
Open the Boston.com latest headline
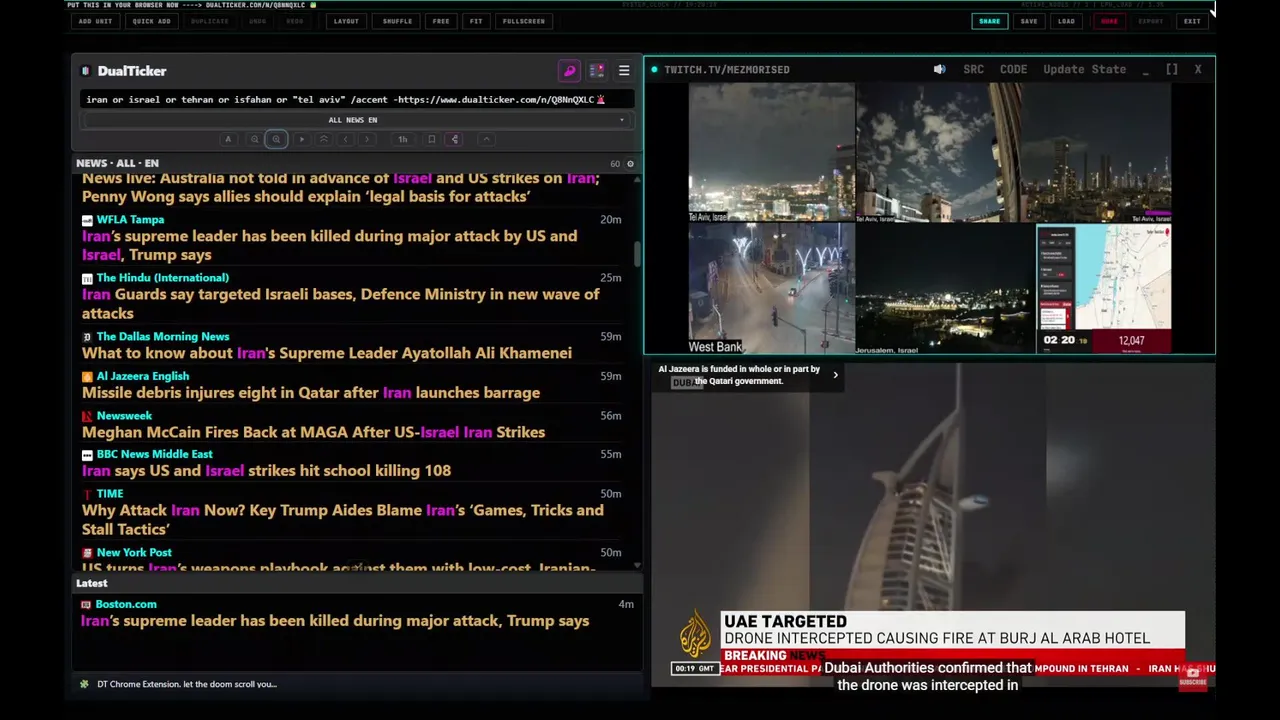(x=335, y=621)
